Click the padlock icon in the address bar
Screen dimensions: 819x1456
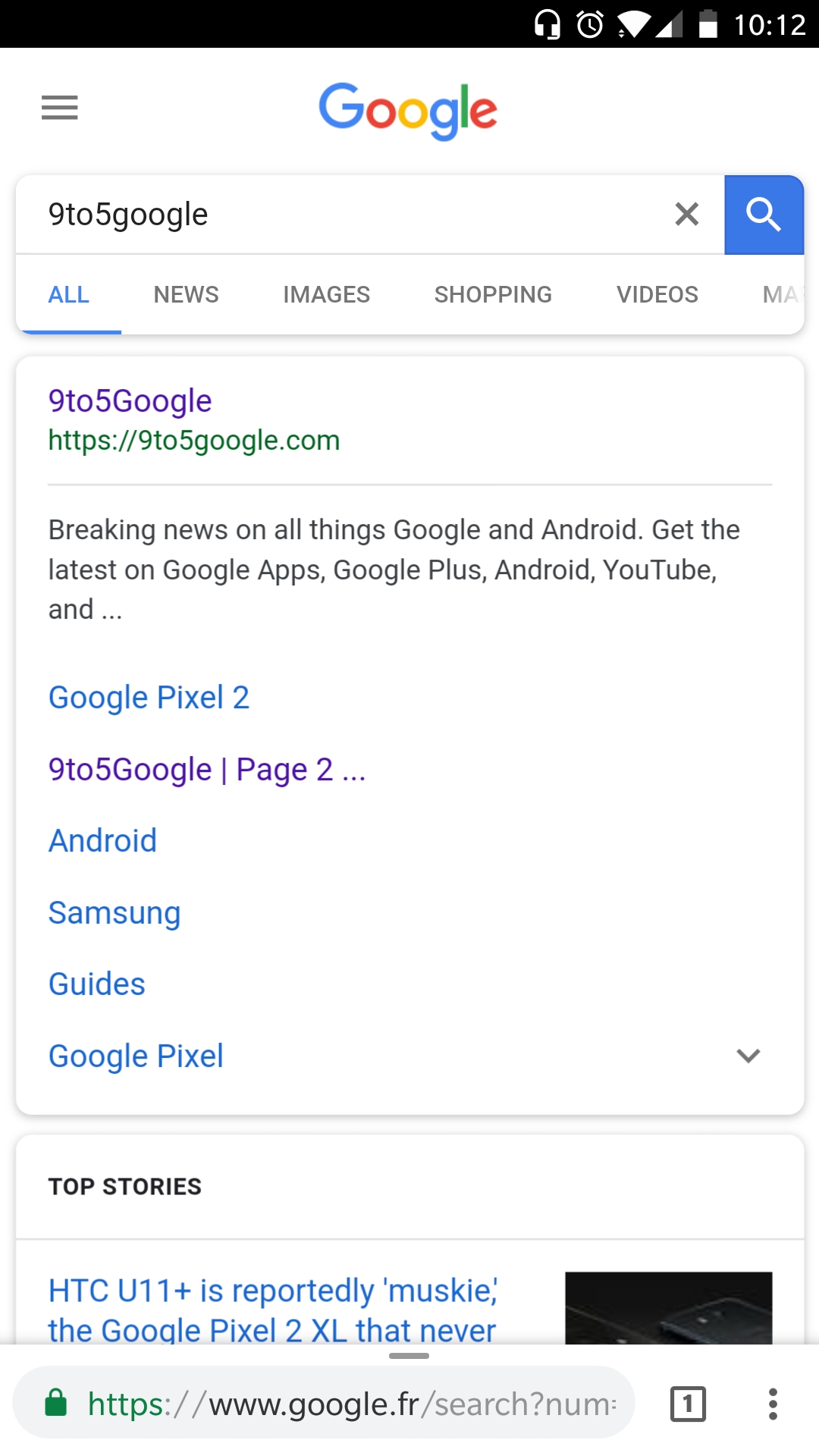[55, 1403]
